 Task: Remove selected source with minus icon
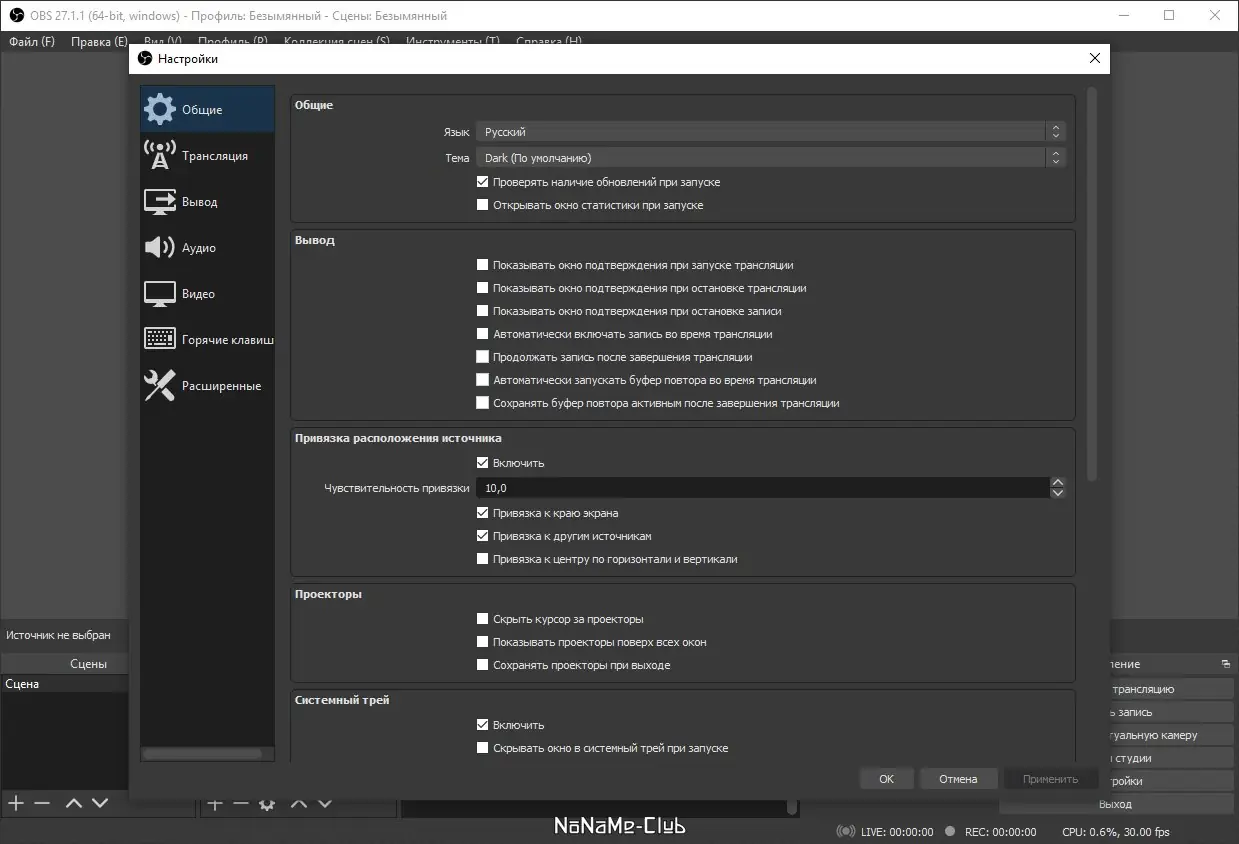point(241,803)
